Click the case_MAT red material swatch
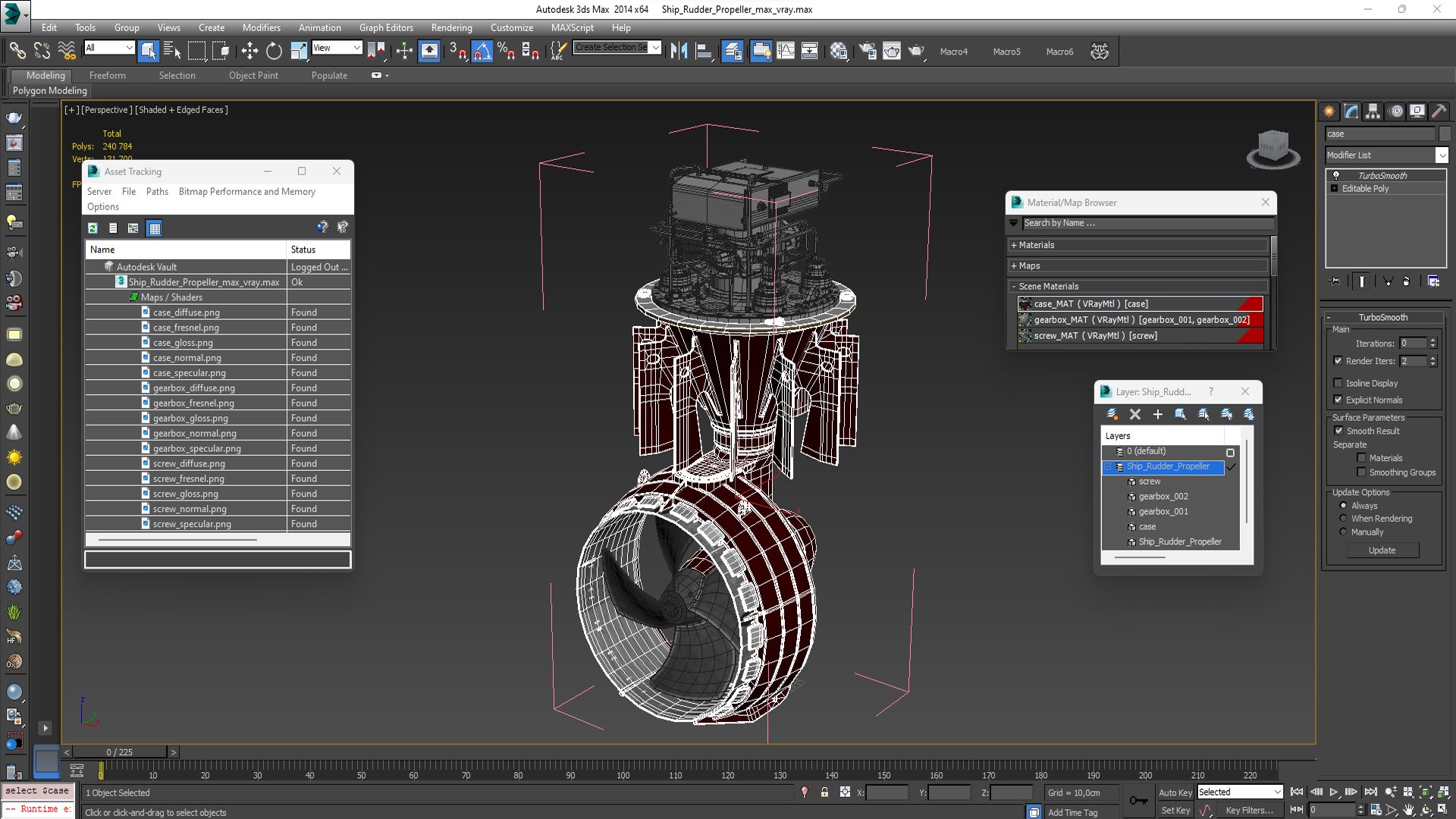The image size is (1456, 819). coord(1251,303)
